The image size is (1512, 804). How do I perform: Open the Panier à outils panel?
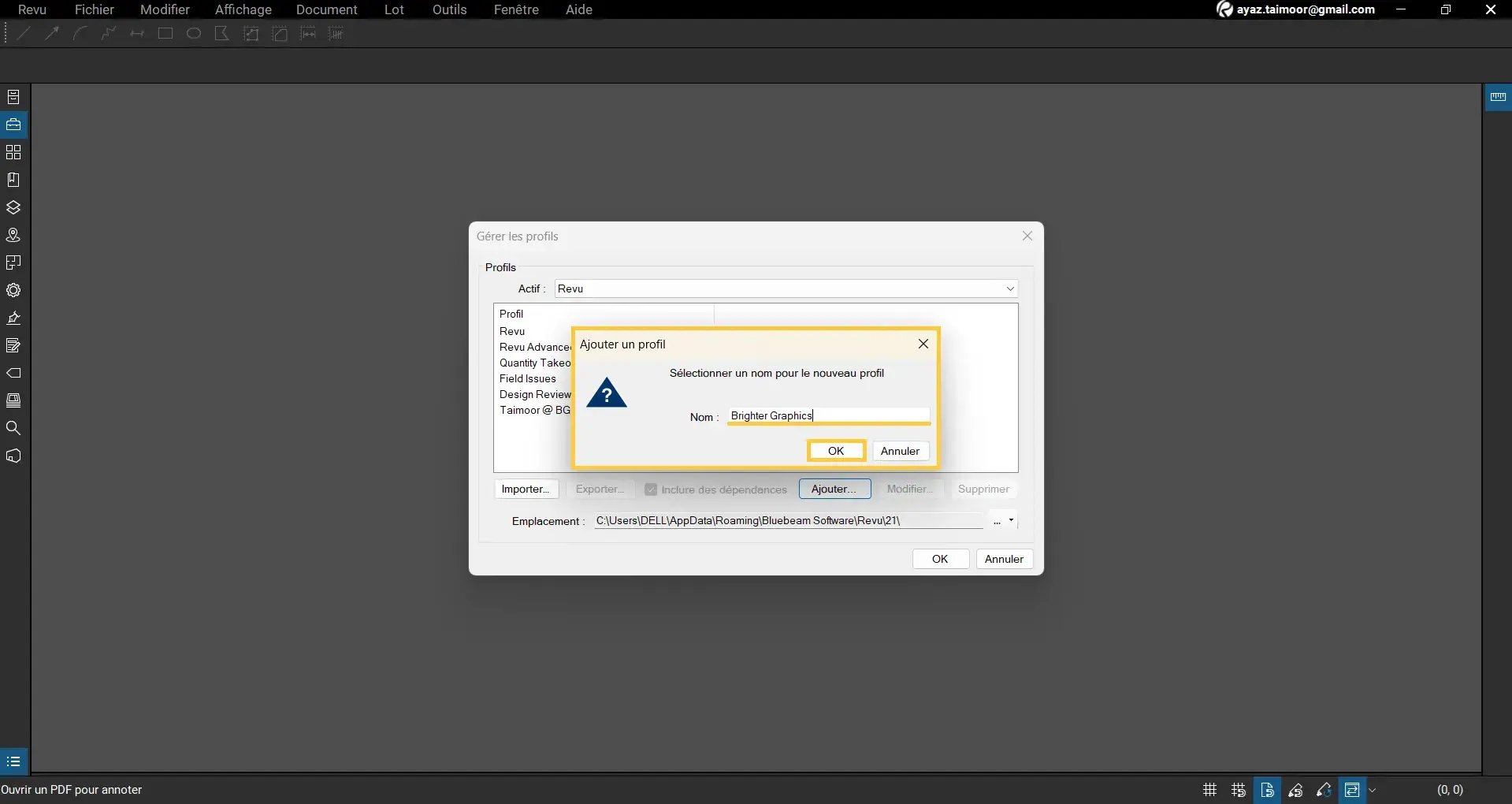pos(13,124)
